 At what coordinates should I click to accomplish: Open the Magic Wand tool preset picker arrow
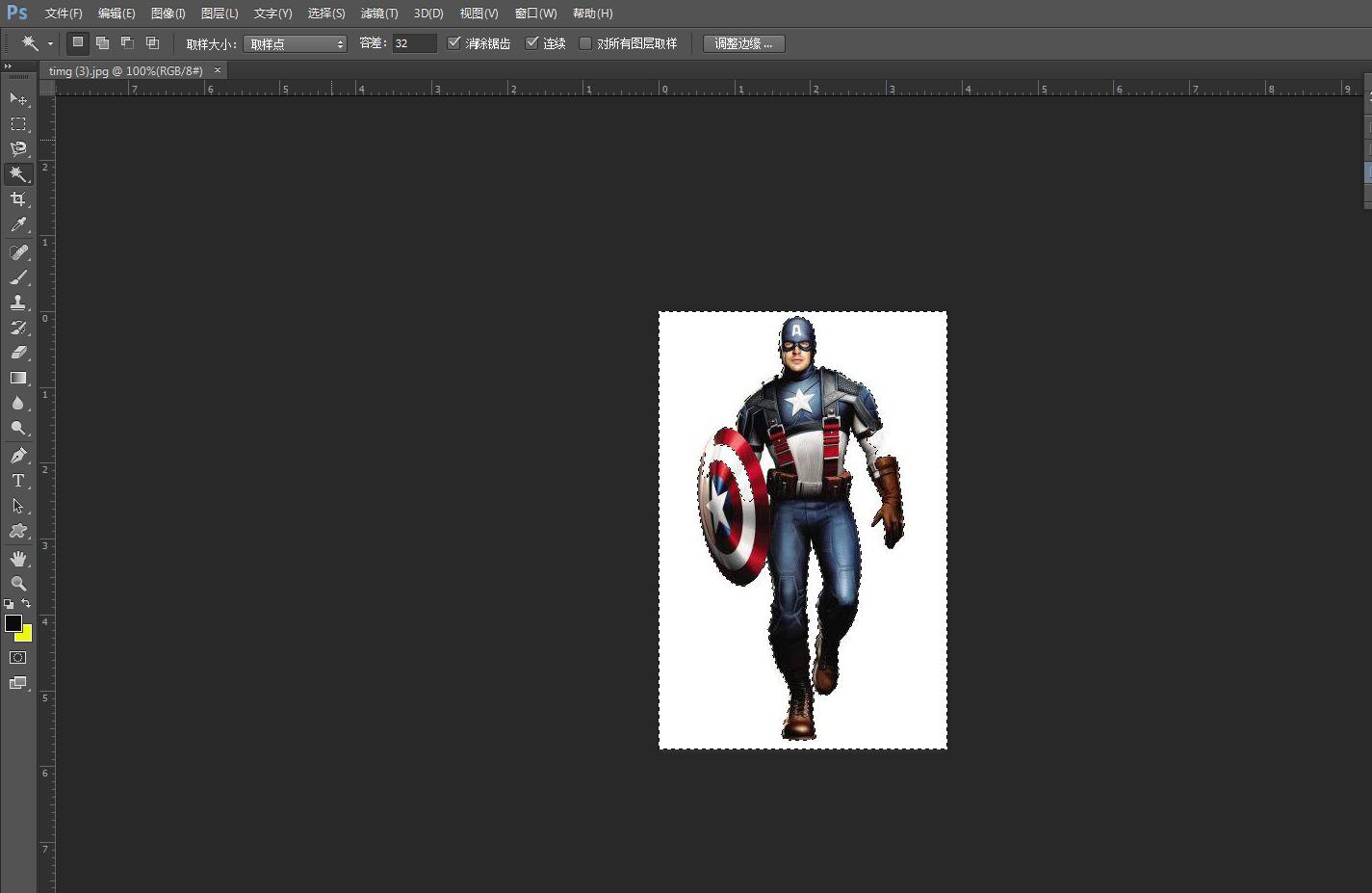[x=50, y=44]
